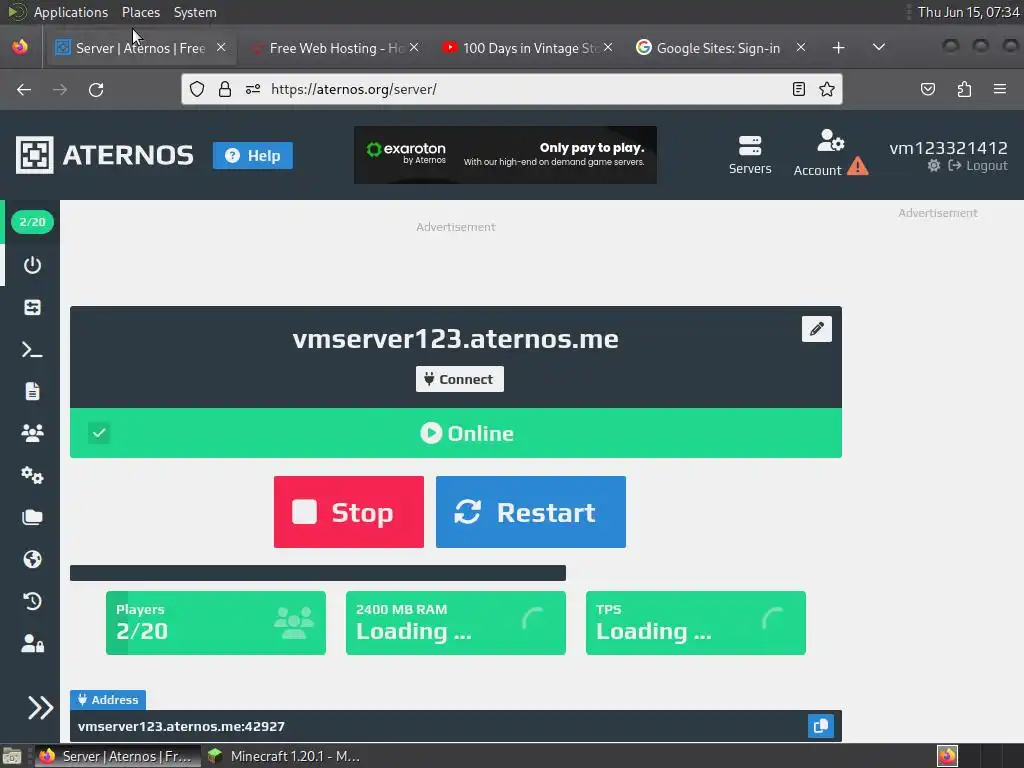Click the tracking protection shield icon
1024x768 pixels.
(197, 89)
